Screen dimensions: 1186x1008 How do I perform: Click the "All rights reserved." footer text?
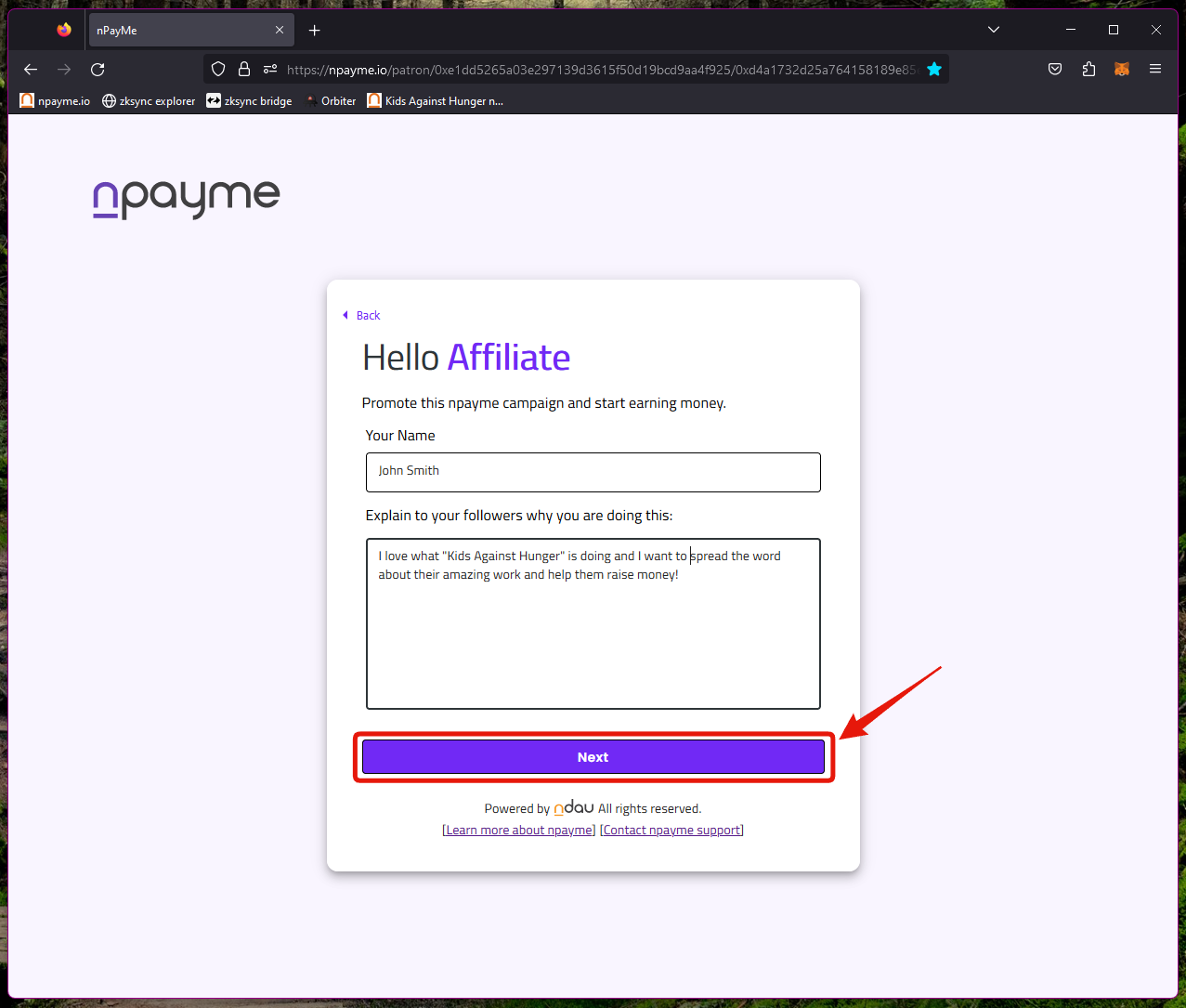[649, 808]
